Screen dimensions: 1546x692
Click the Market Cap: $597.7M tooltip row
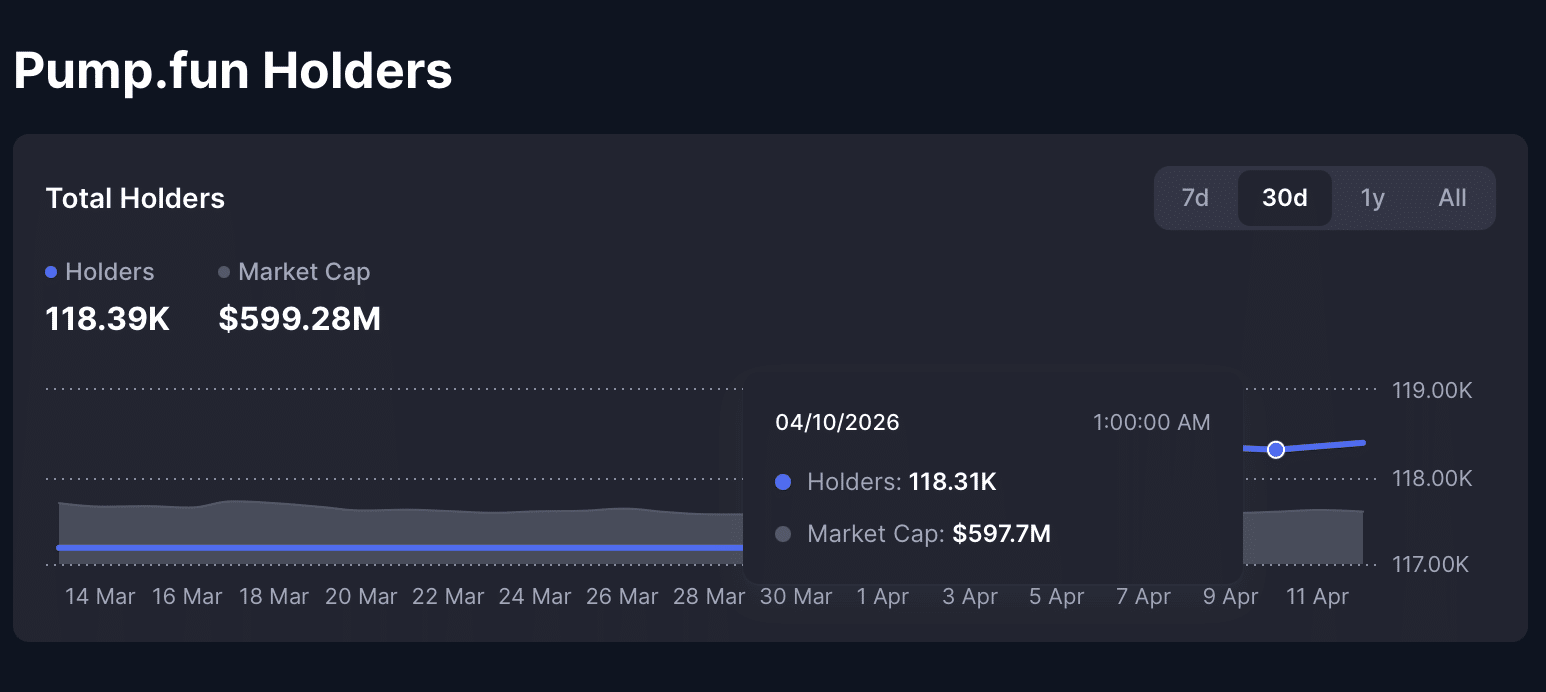pos(928,534)
